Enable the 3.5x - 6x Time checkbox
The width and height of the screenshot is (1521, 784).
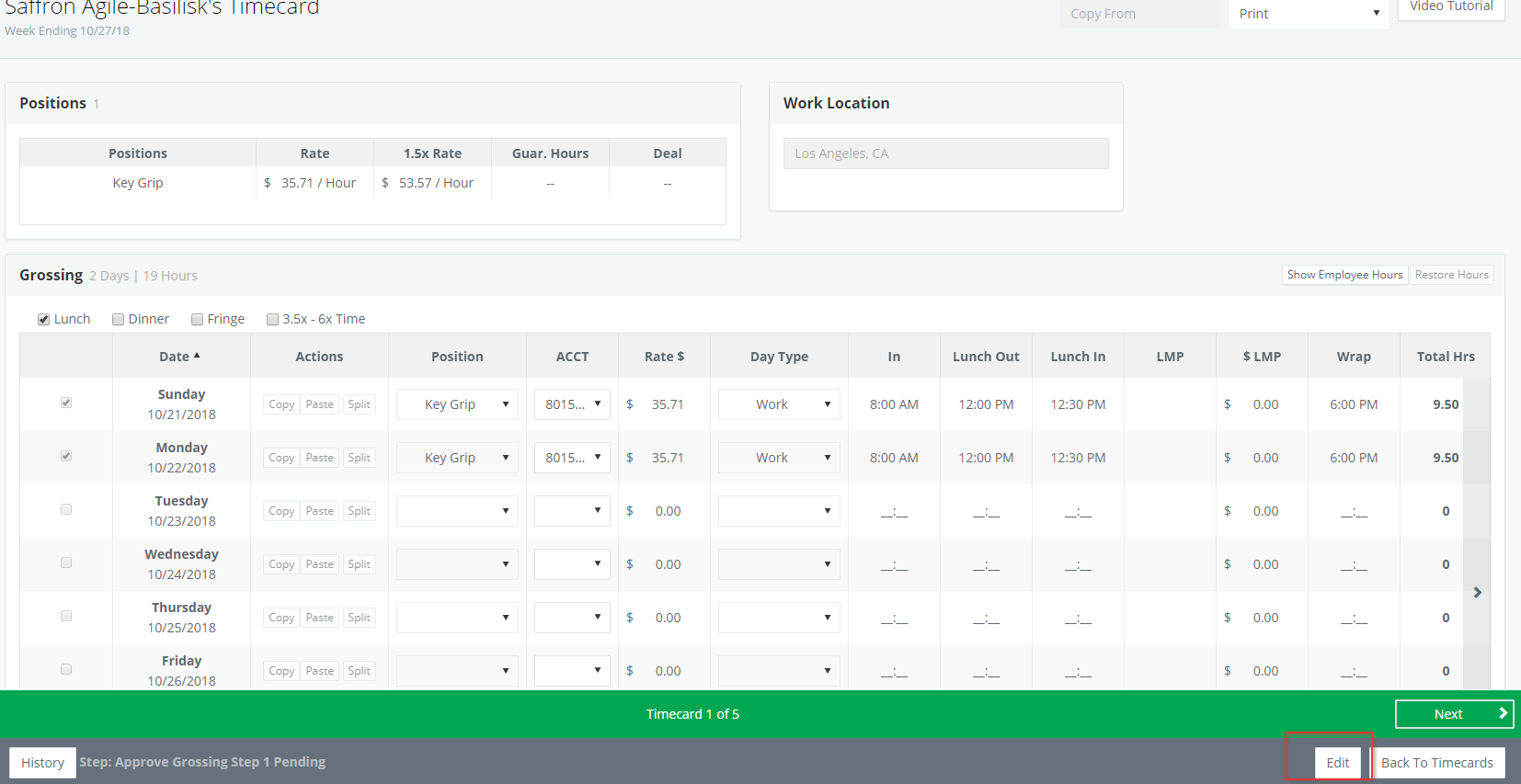(x=272, y=319)
